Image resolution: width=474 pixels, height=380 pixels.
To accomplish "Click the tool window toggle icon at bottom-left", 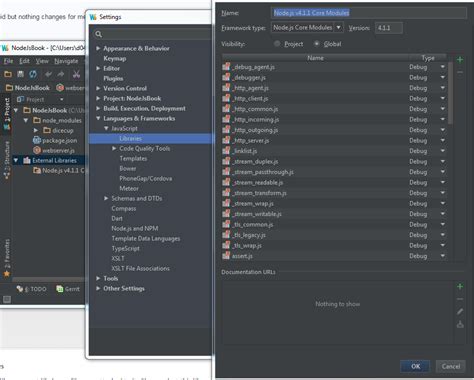I will (x=7, y=299).
